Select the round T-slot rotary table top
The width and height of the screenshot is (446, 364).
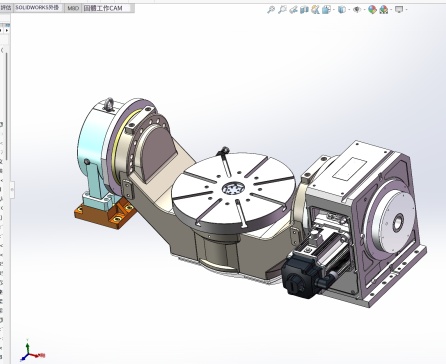tap(233, 188)
